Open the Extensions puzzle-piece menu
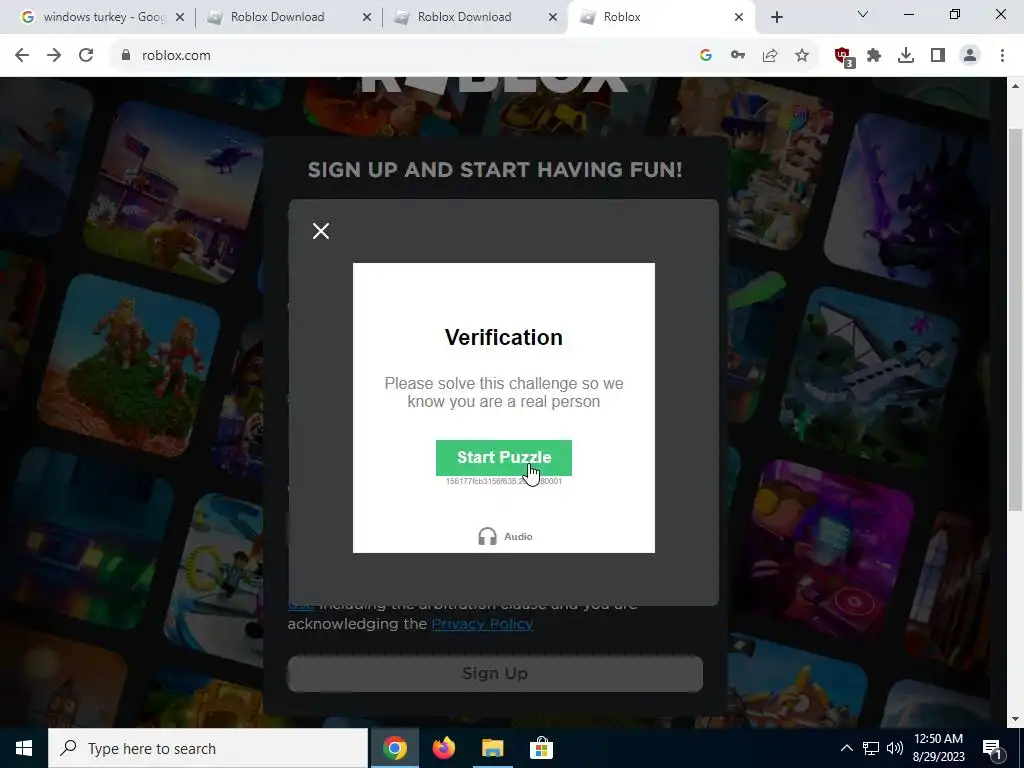Screen dimensions: 1024x768 click(x=874, y=56)
